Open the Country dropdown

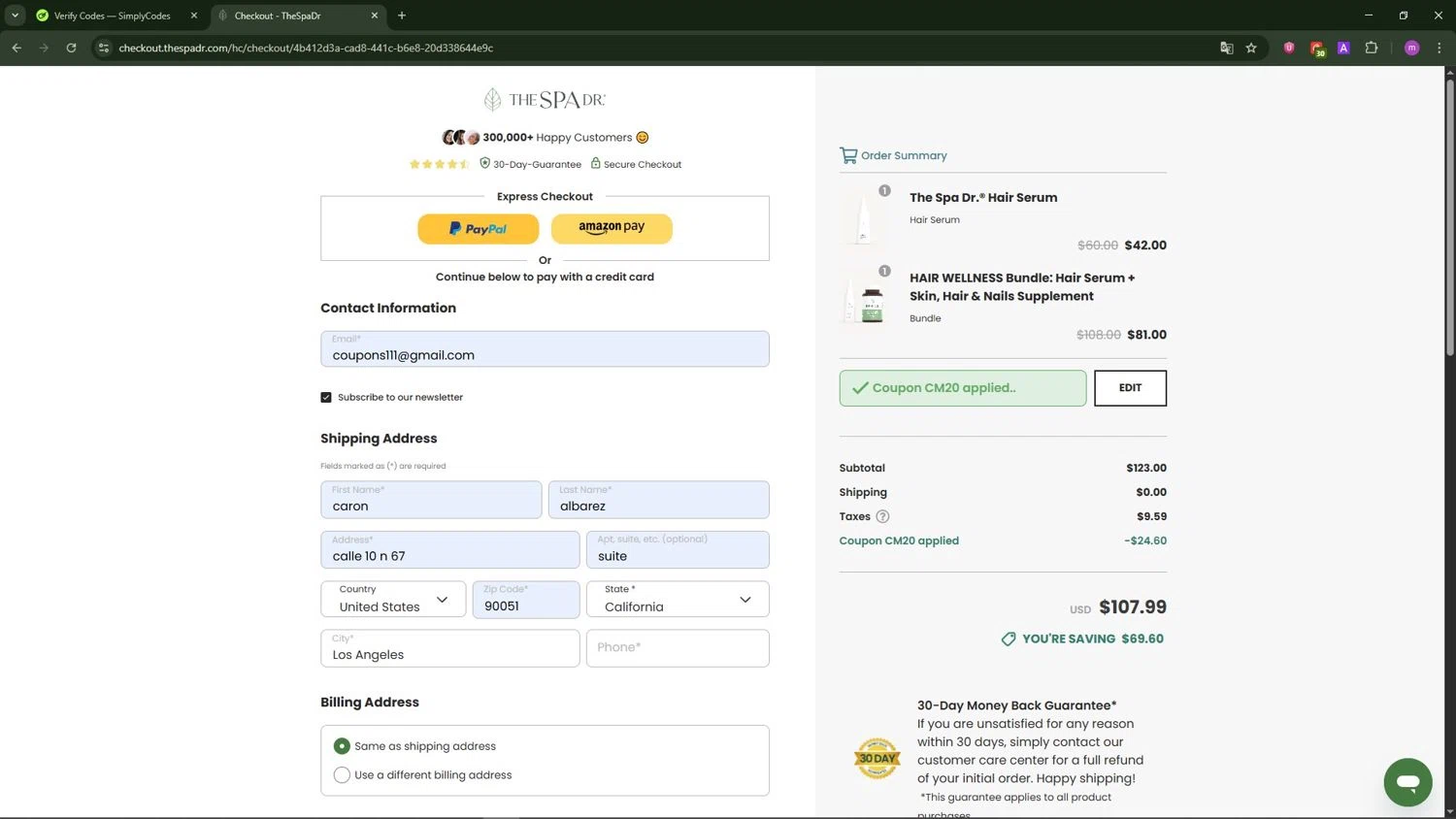coord(393,599)
